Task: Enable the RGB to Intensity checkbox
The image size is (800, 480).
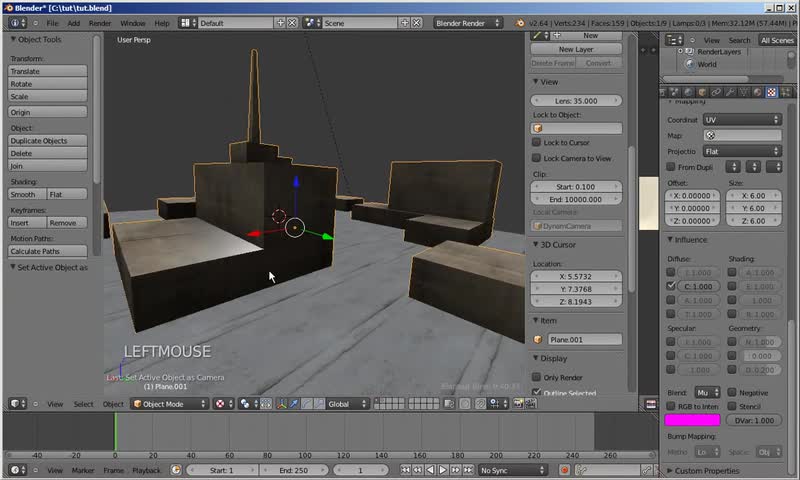Action: [x=671, y=406]
